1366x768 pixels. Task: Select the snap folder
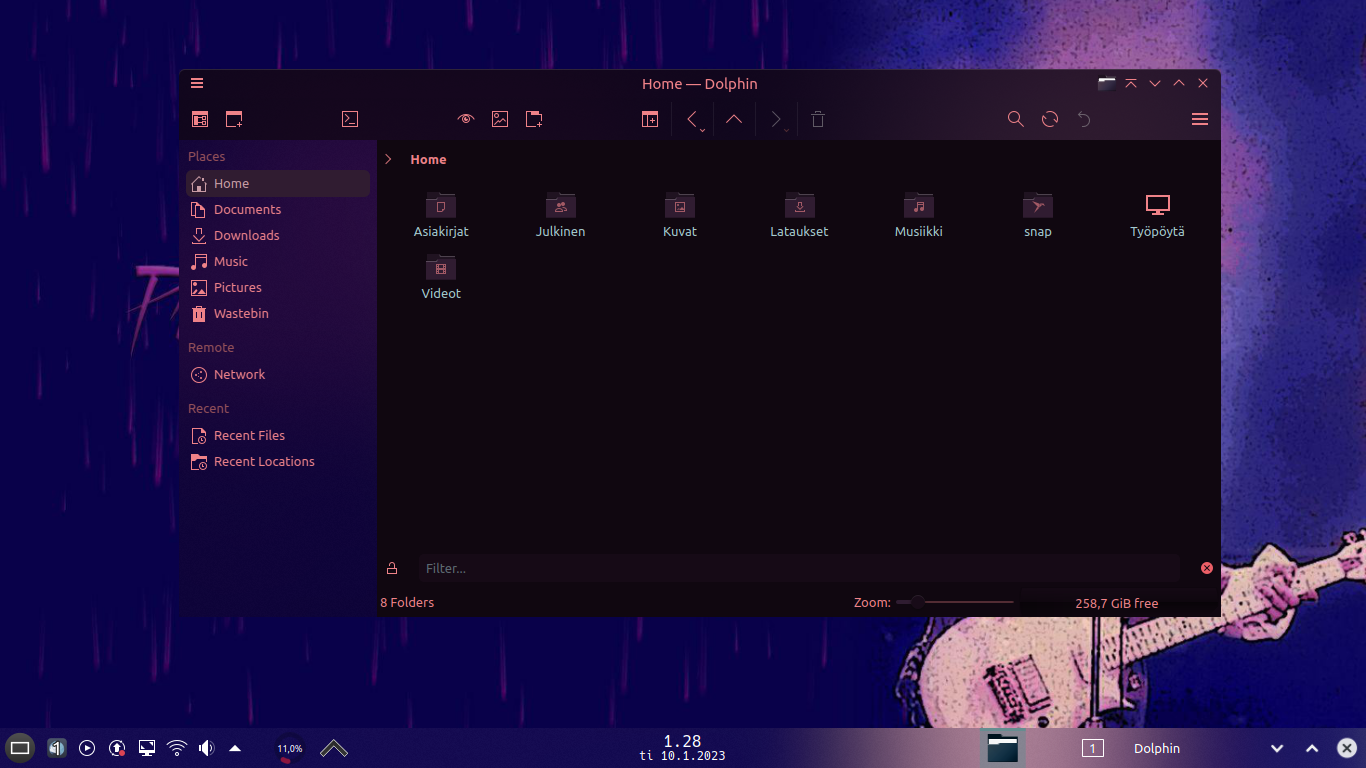1038,215
